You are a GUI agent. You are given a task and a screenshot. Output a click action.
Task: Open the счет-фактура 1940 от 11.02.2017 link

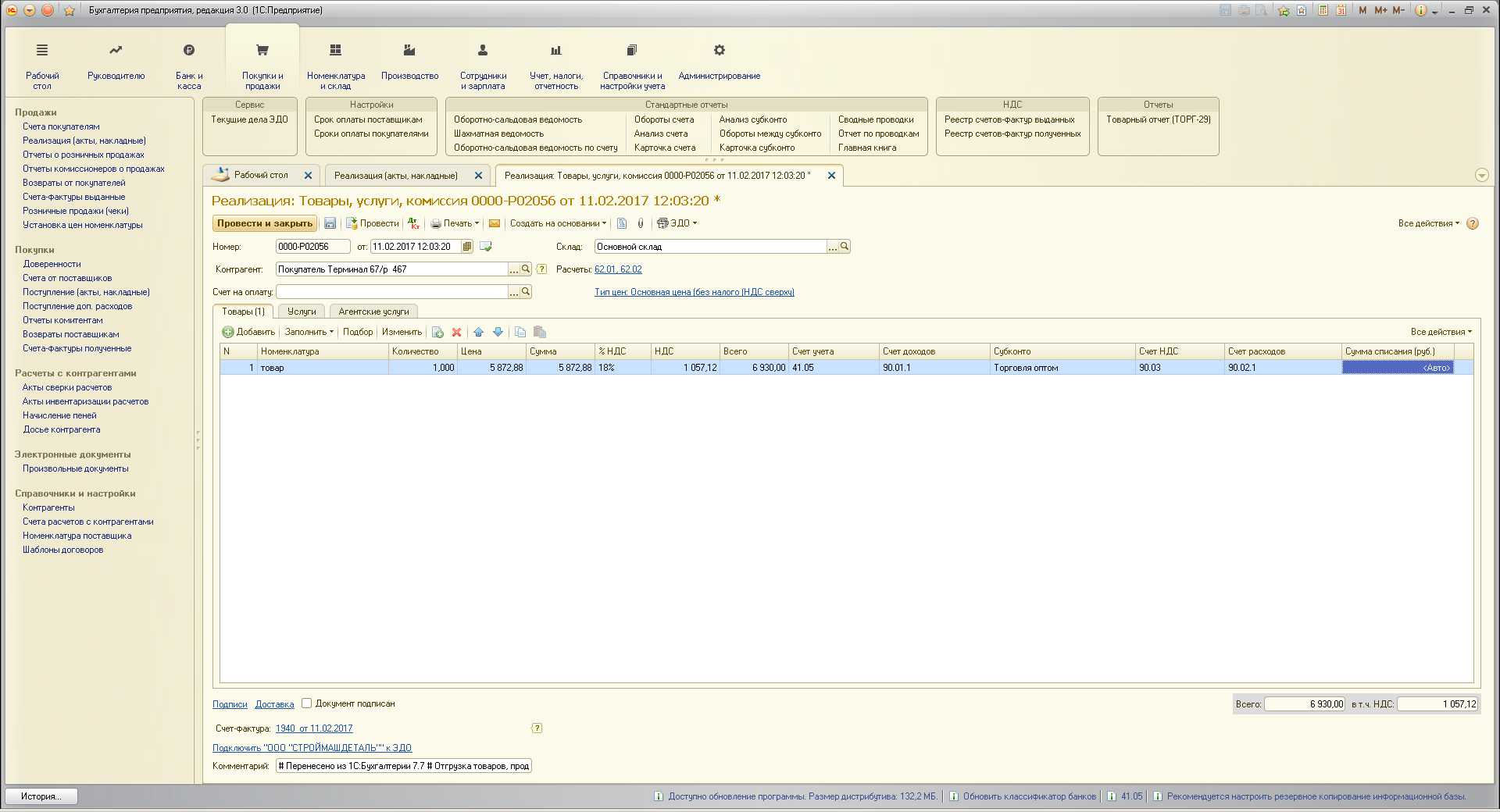tap(314, 728)
